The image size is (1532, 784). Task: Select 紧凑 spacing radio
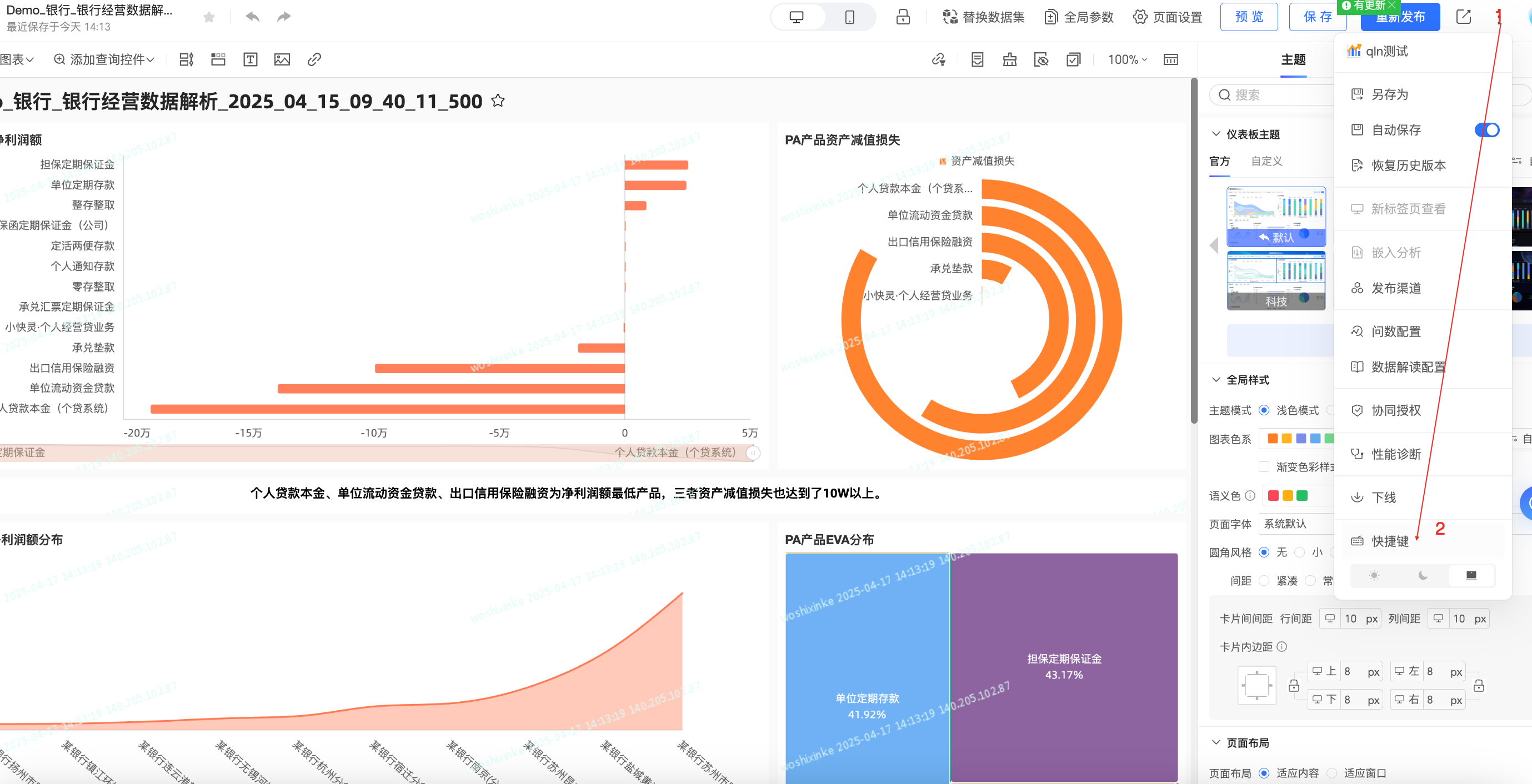[x=1264, y=581]
